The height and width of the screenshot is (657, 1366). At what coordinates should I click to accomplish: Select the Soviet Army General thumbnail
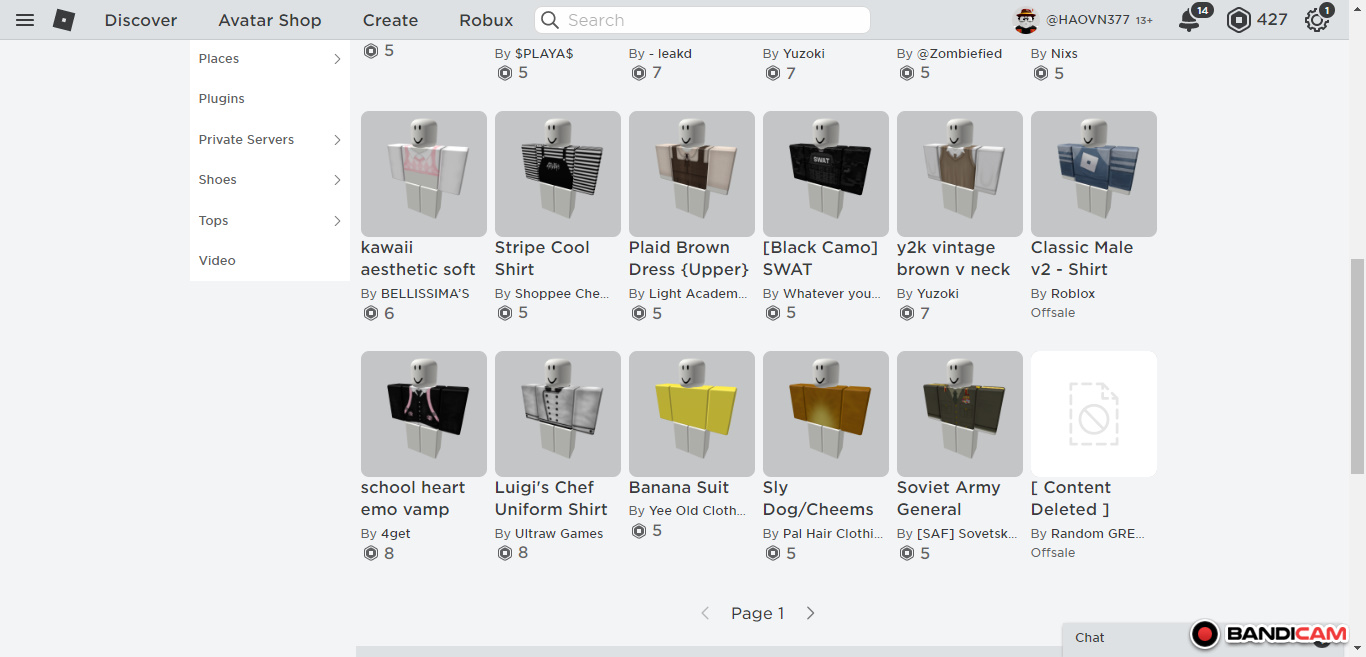(959, 413)
